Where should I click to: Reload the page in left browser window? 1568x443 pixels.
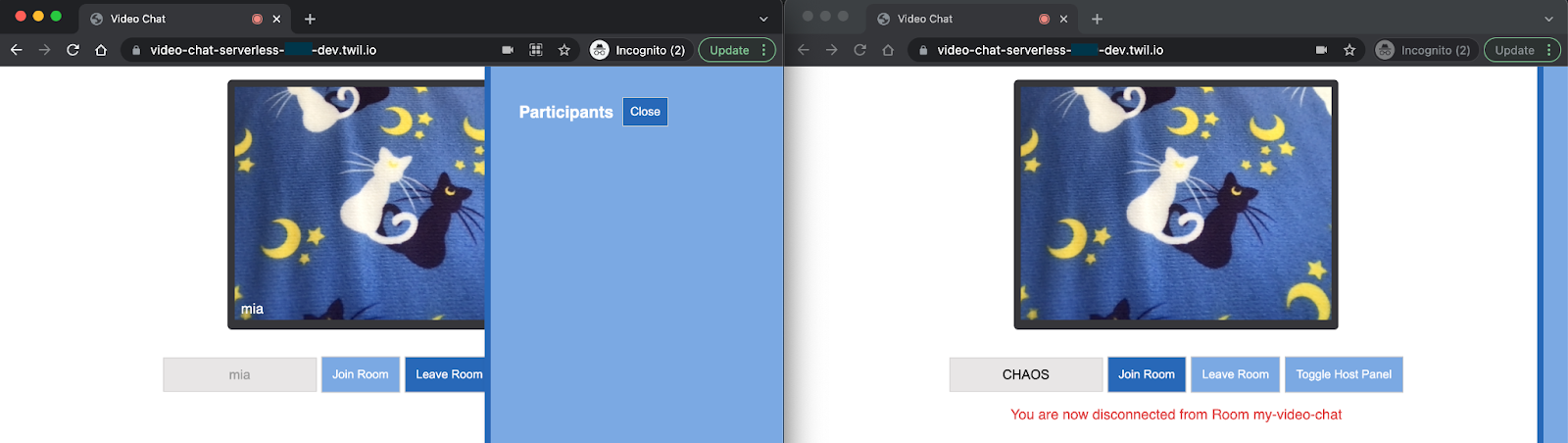[x=73, y=50]
